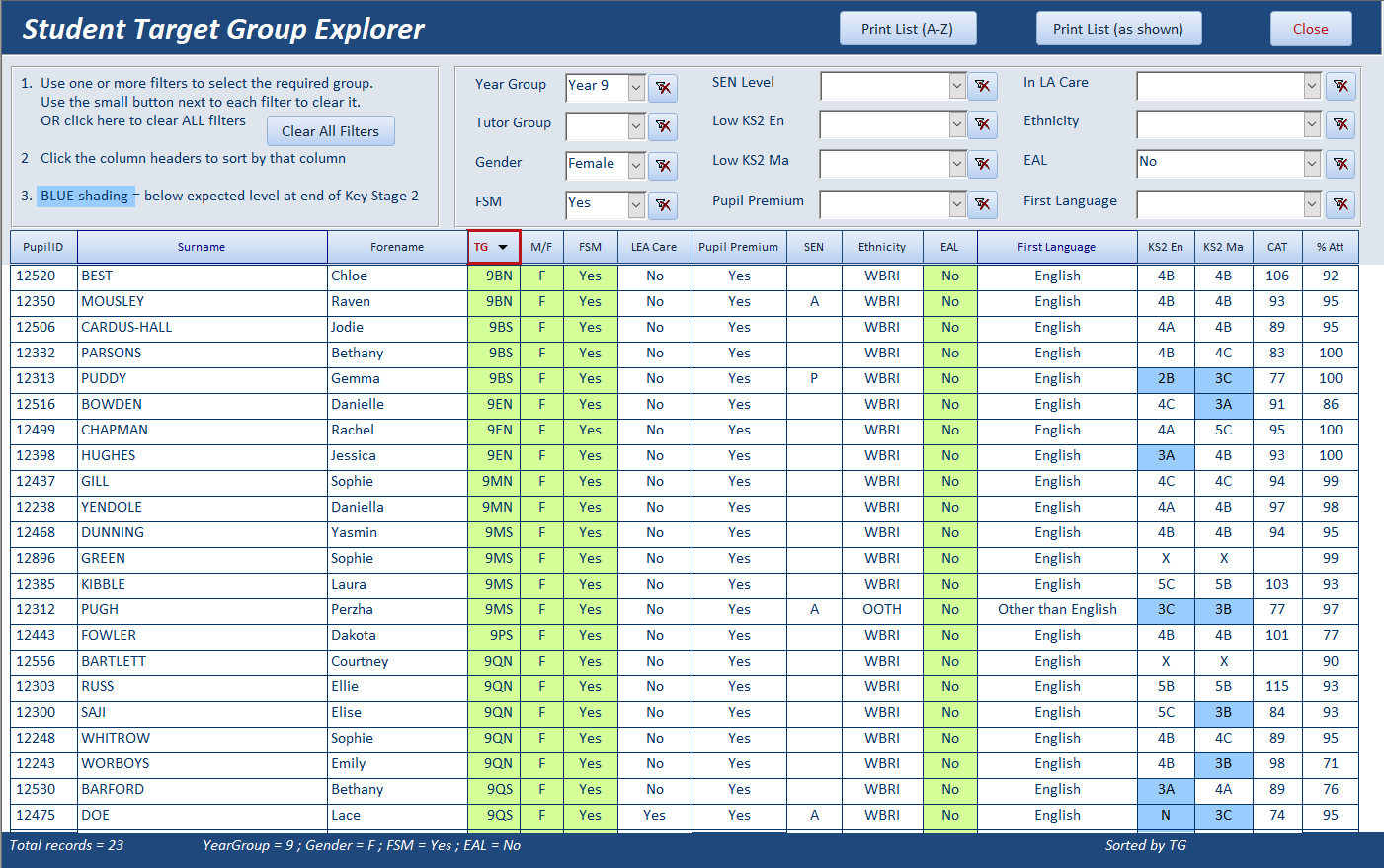
Task: Open the Tutor Group dropdown
Action: point(636,126)
